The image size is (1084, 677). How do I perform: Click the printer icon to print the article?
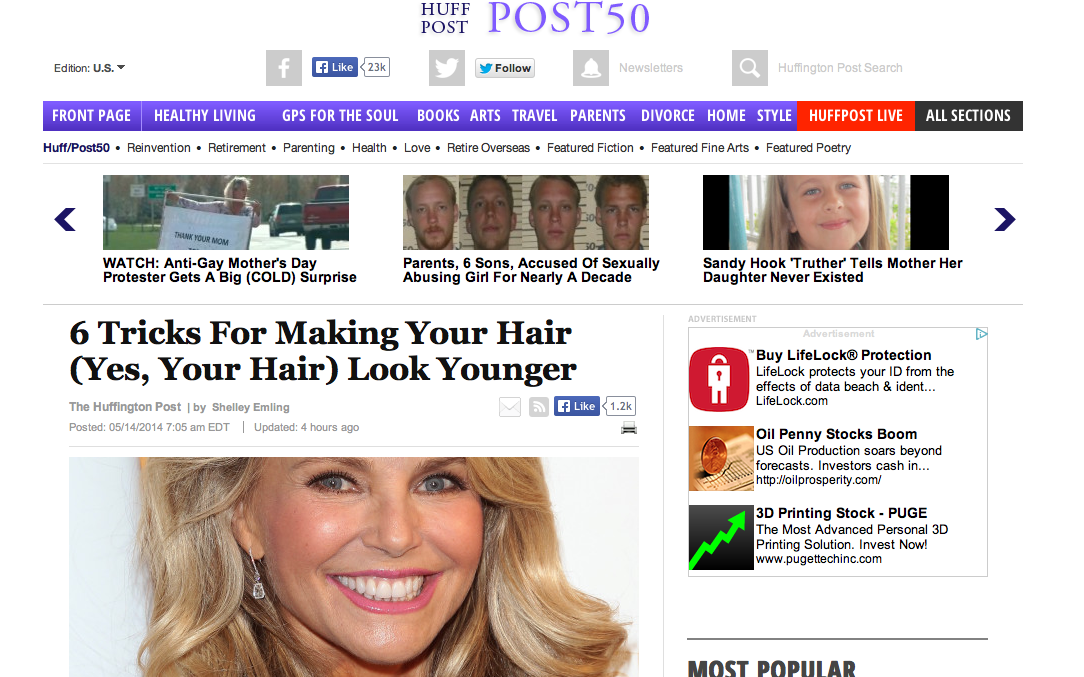point(628,428)
